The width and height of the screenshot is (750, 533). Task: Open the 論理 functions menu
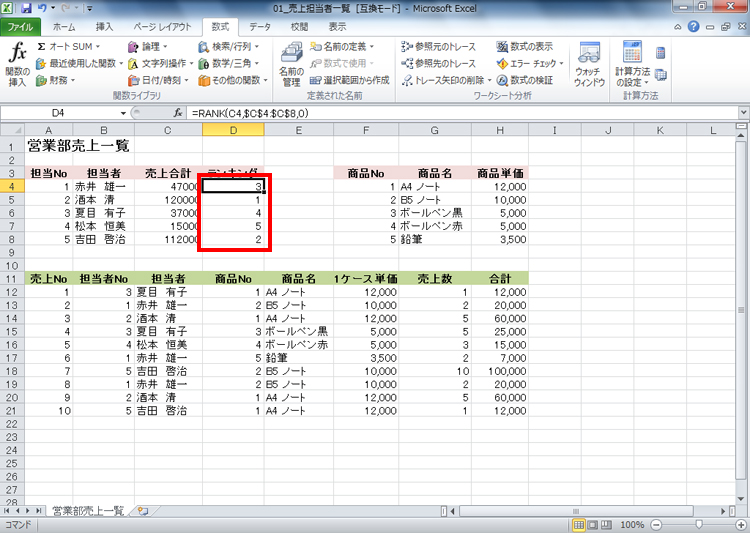[147, 46]
